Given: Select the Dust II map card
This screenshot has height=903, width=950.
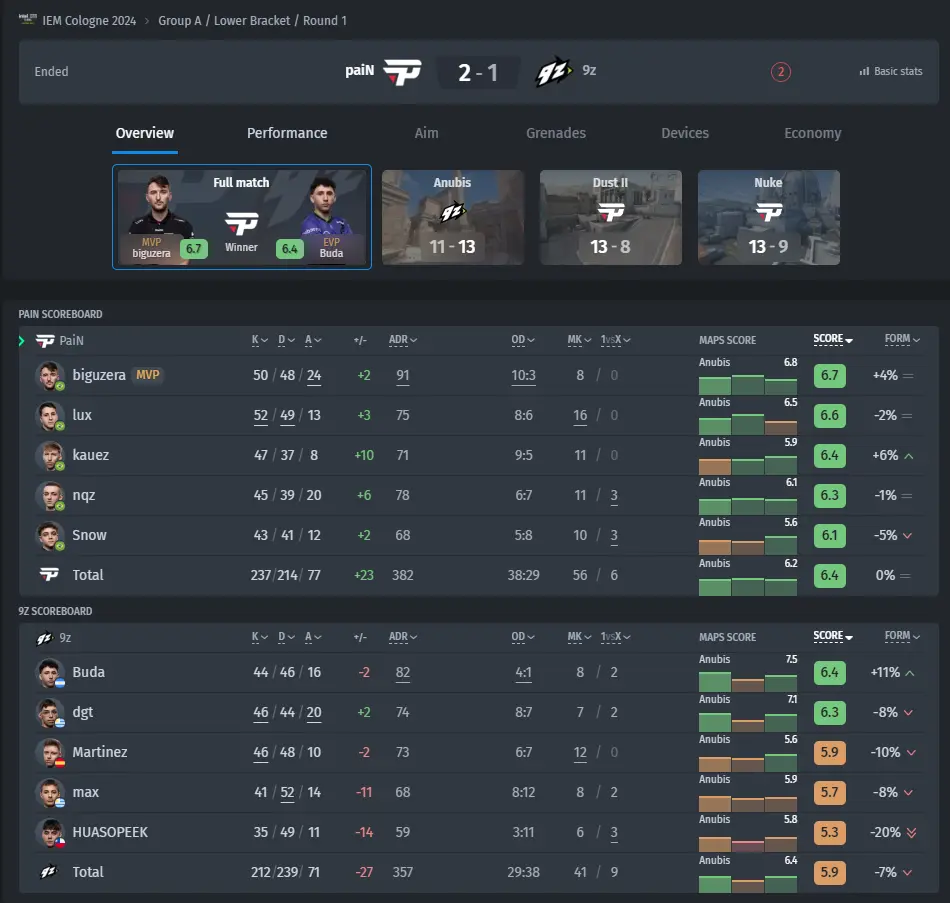Looking at the screenshot, I should (x=611, y=218).
